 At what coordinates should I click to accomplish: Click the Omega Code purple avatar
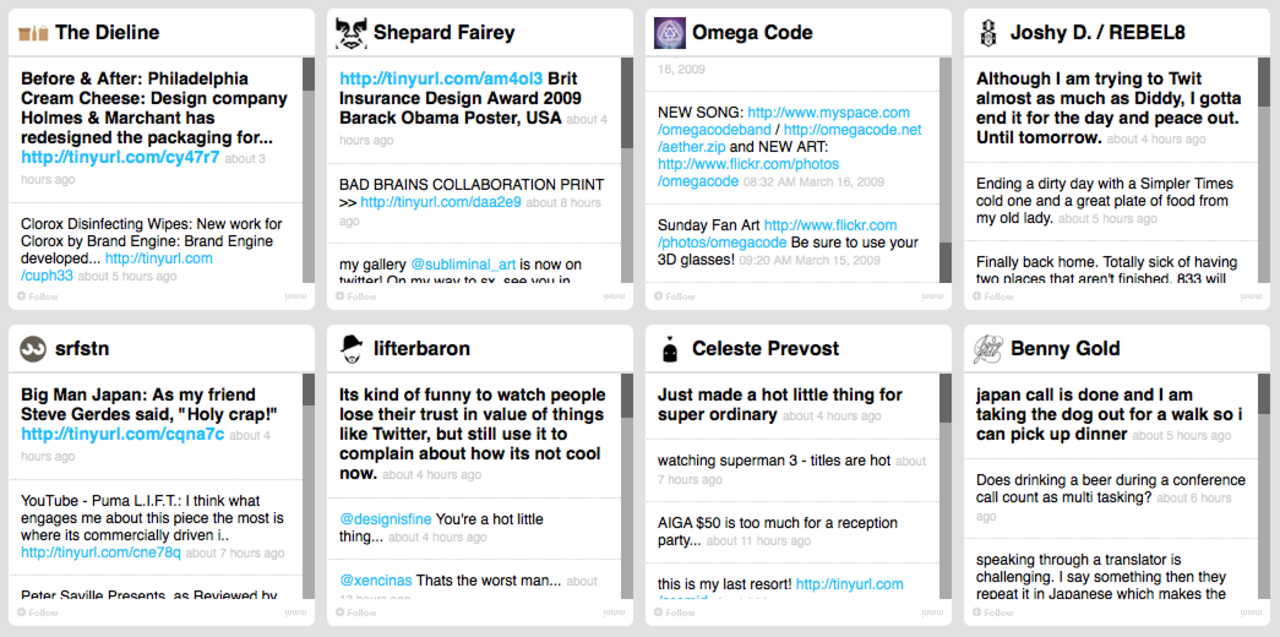pos(669,33)
